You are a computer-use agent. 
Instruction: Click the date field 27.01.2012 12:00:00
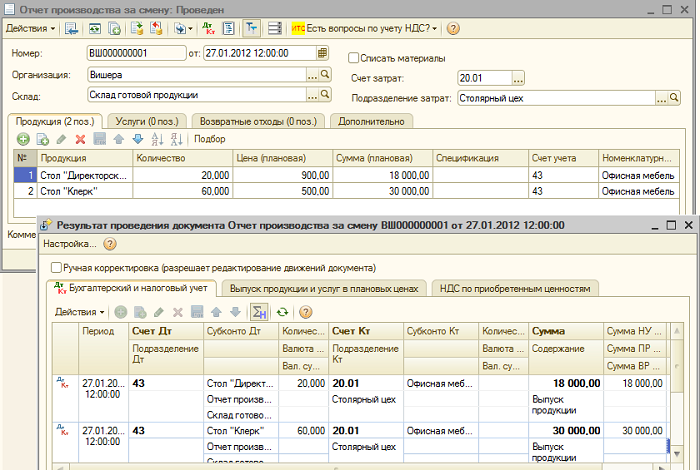click(260, 53)
